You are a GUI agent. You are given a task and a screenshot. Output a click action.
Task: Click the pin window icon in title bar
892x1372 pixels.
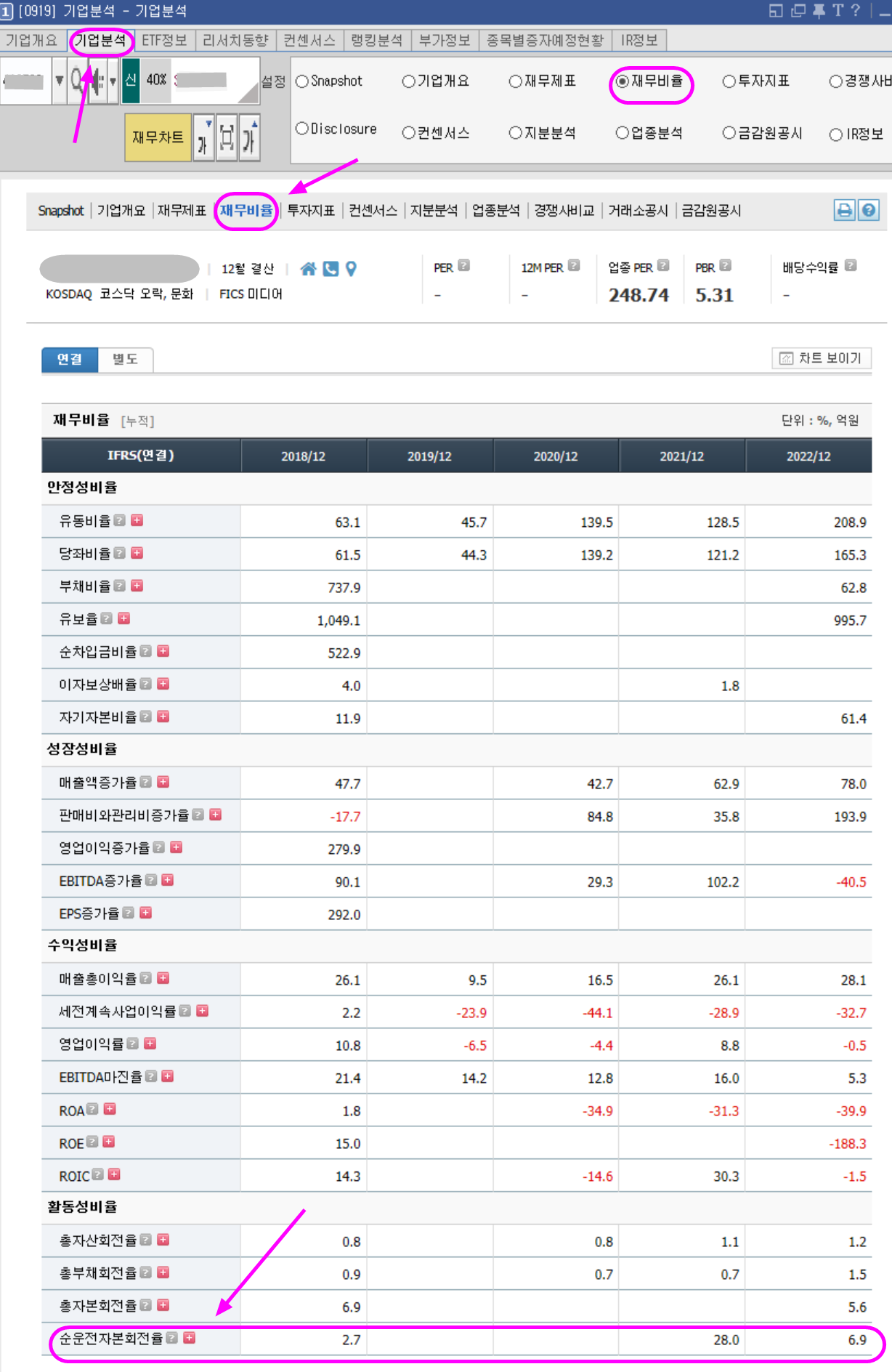[x=819, y=10]
